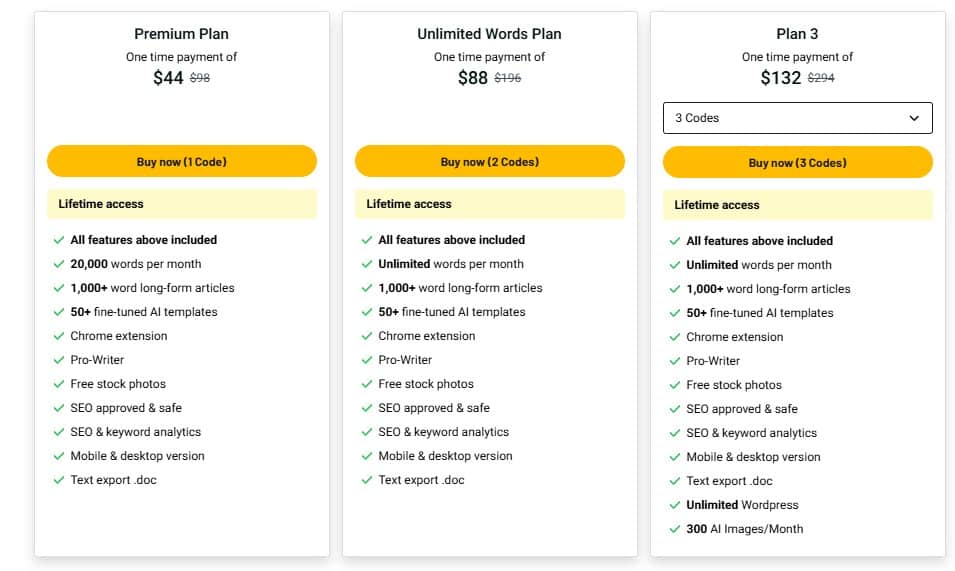
Task: Click the crossed-out $196 price
Action: click(x=508, y=78)
